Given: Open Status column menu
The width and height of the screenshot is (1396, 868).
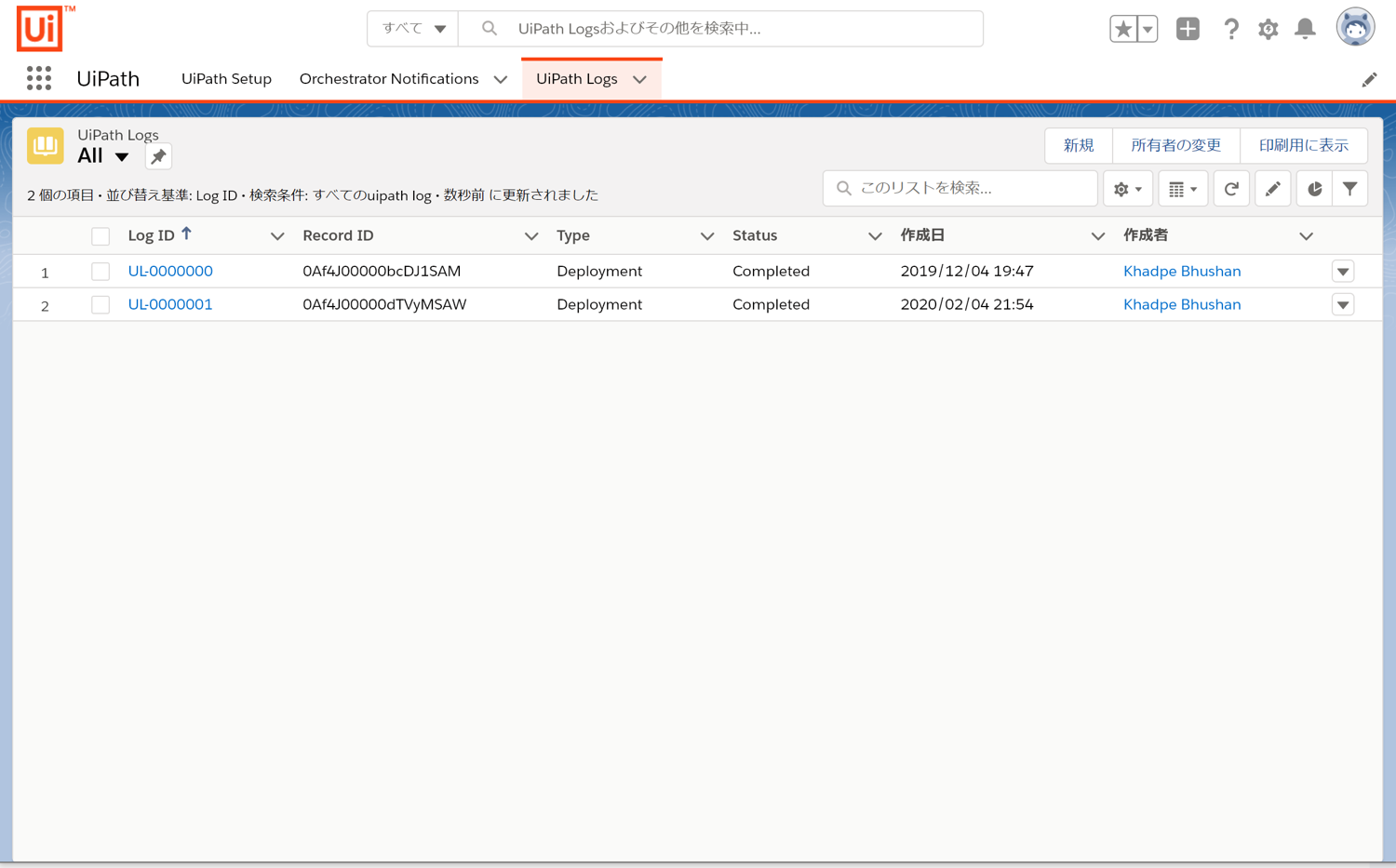Looking at the screenshot, I should pos(875,236).
